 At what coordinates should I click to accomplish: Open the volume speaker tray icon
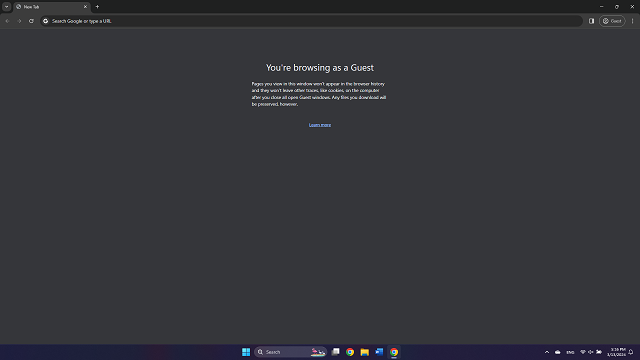tap(591, 352)
